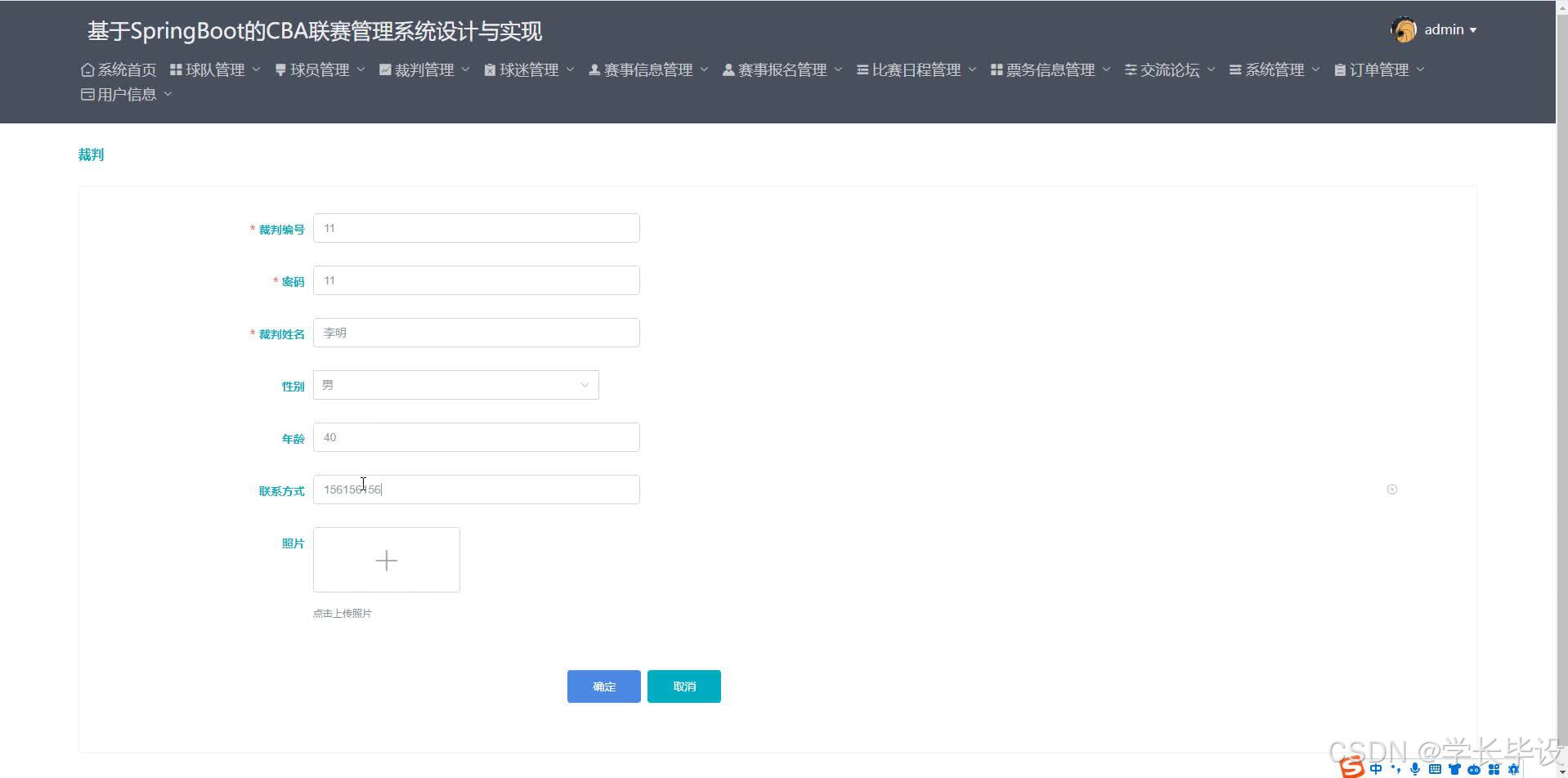Screen dimensions: 1568x778
Task: Focus the 密码 input field
Action: click(477, 280)
